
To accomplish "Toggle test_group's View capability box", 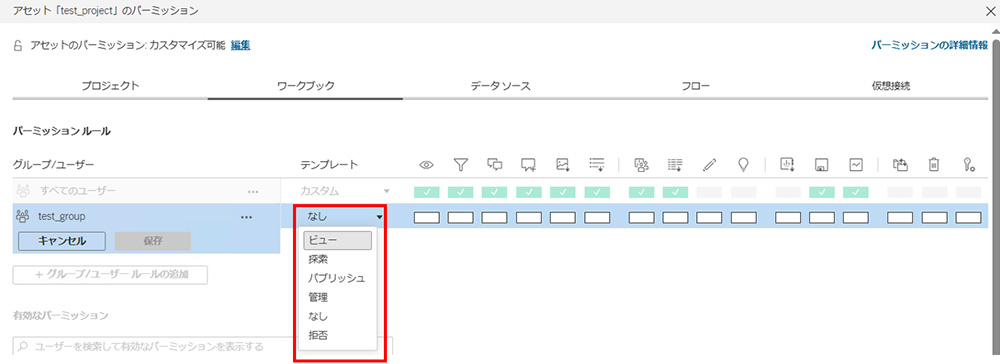I will tap(426, 217).
